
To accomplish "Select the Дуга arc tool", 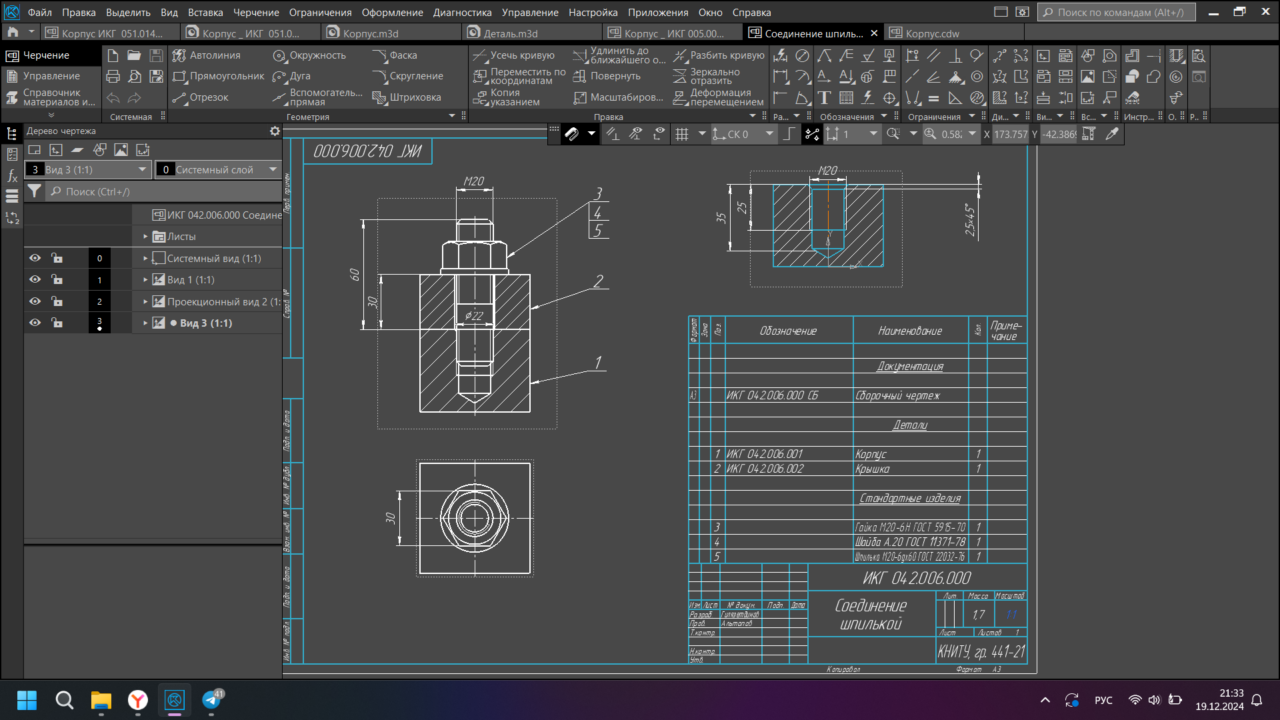I will [291, 76].
